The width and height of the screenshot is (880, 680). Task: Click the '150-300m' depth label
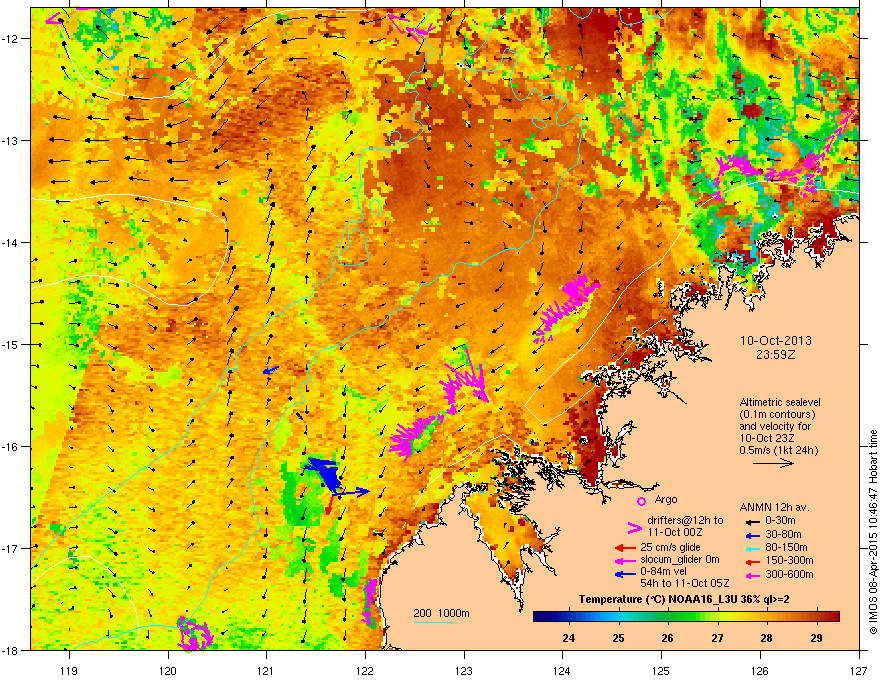click(x=789, y=560)
